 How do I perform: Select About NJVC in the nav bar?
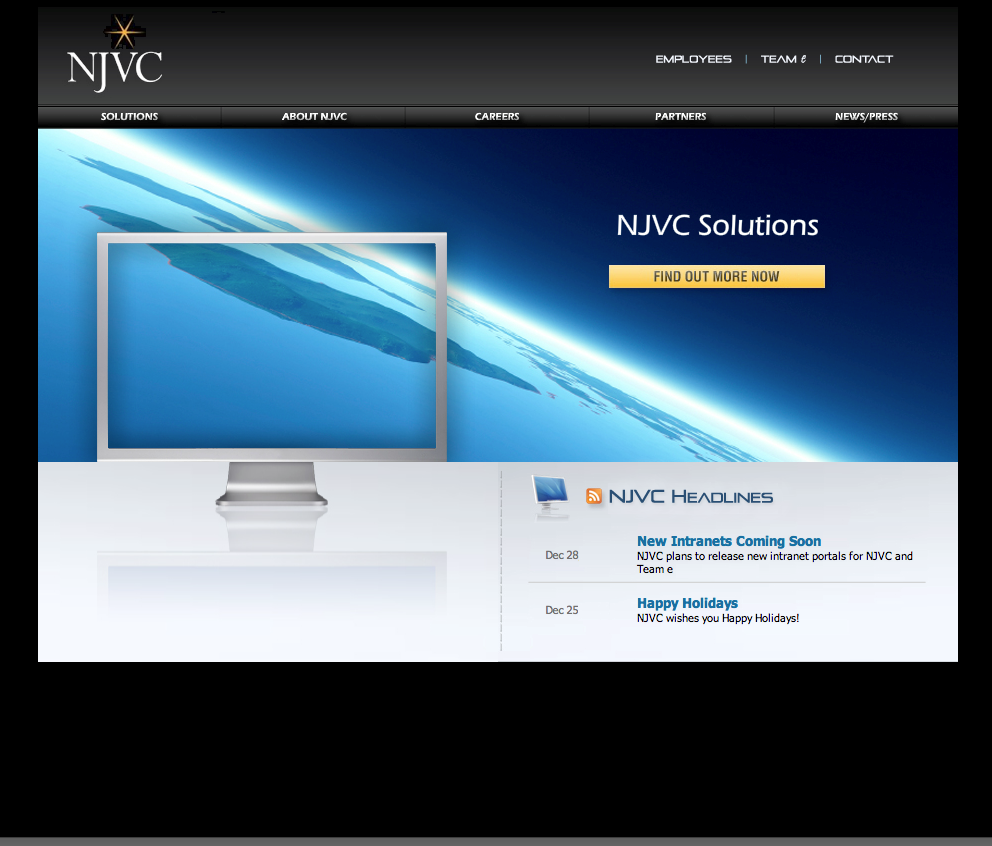click(314, 116)
